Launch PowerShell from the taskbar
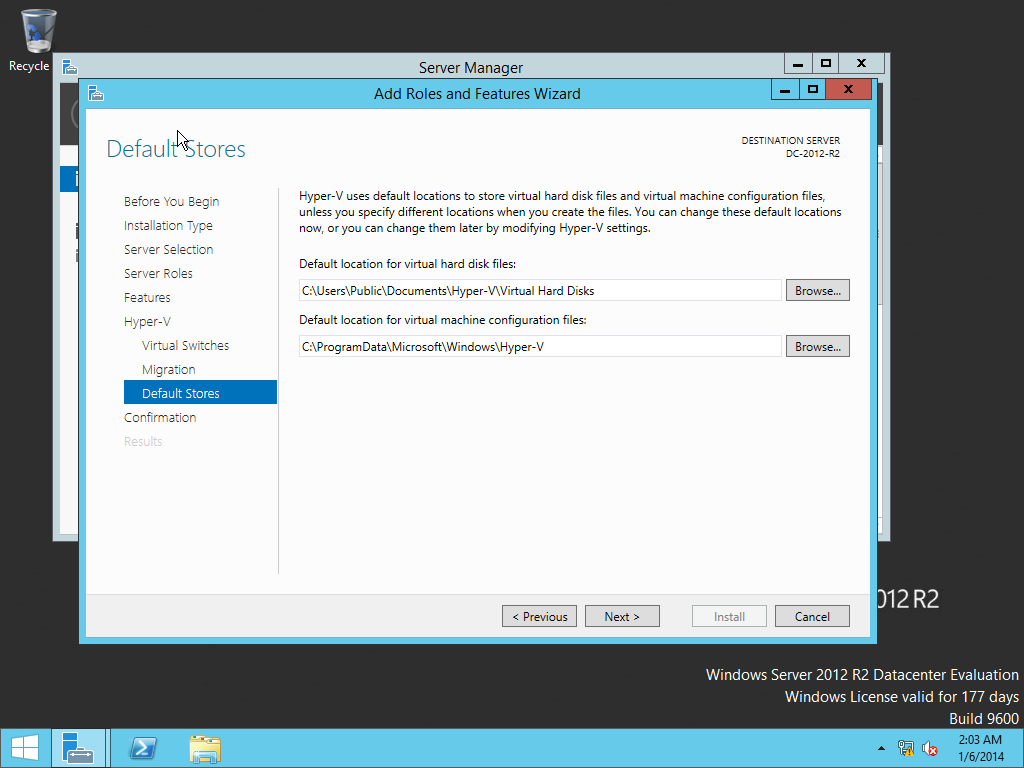Screen dimensions: 1024x768 click(143, 748)
